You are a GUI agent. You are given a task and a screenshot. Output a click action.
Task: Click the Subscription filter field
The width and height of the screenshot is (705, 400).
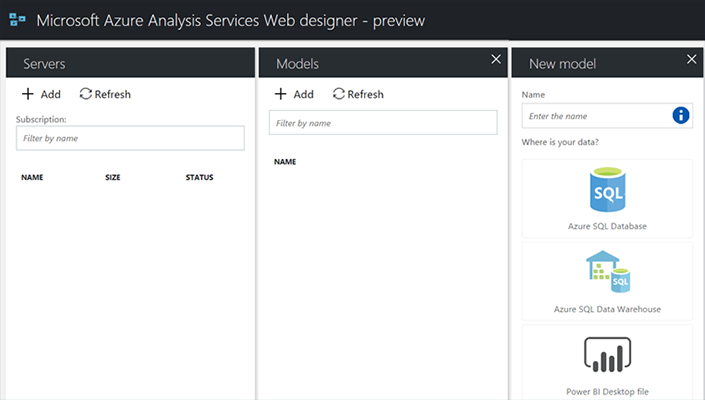click(130, 138)
